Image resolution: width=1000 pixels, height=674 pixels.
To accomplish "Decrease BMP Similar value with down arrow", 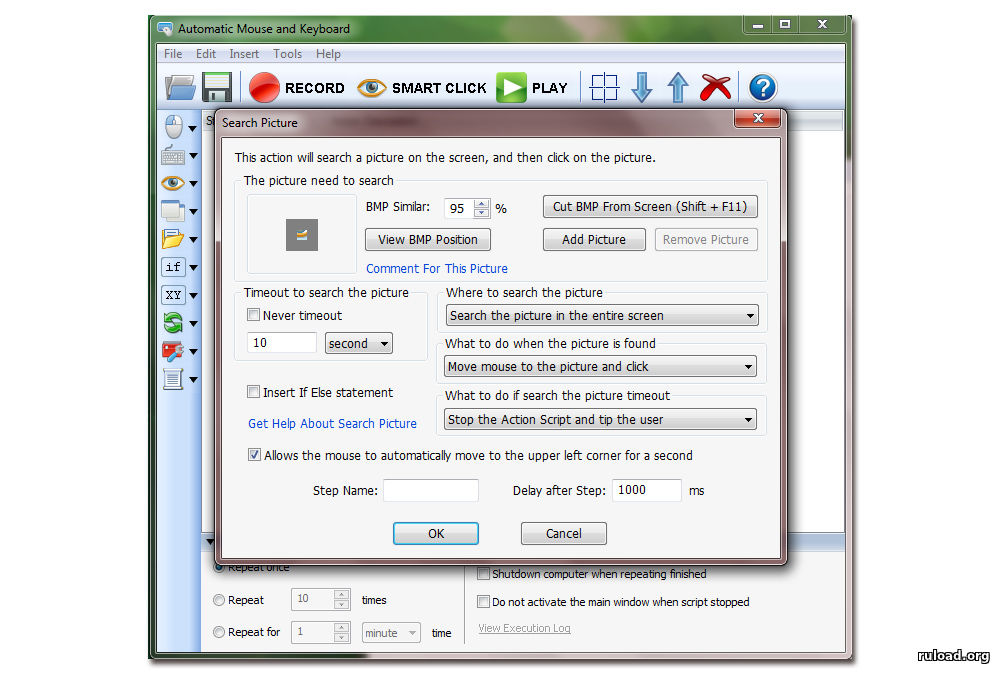I will [482, 212].
